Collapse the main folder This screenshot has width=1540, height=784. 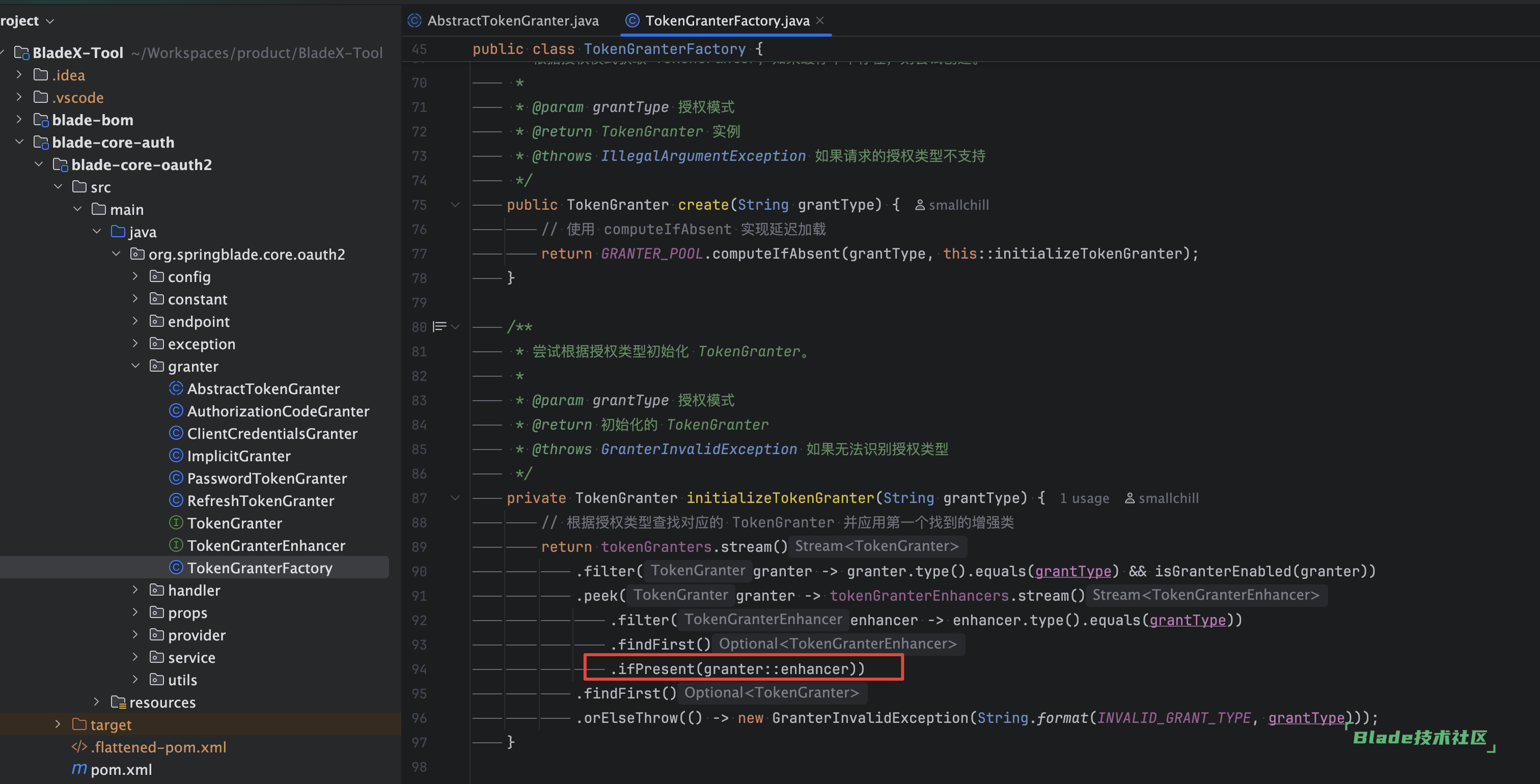pos(78,209)
